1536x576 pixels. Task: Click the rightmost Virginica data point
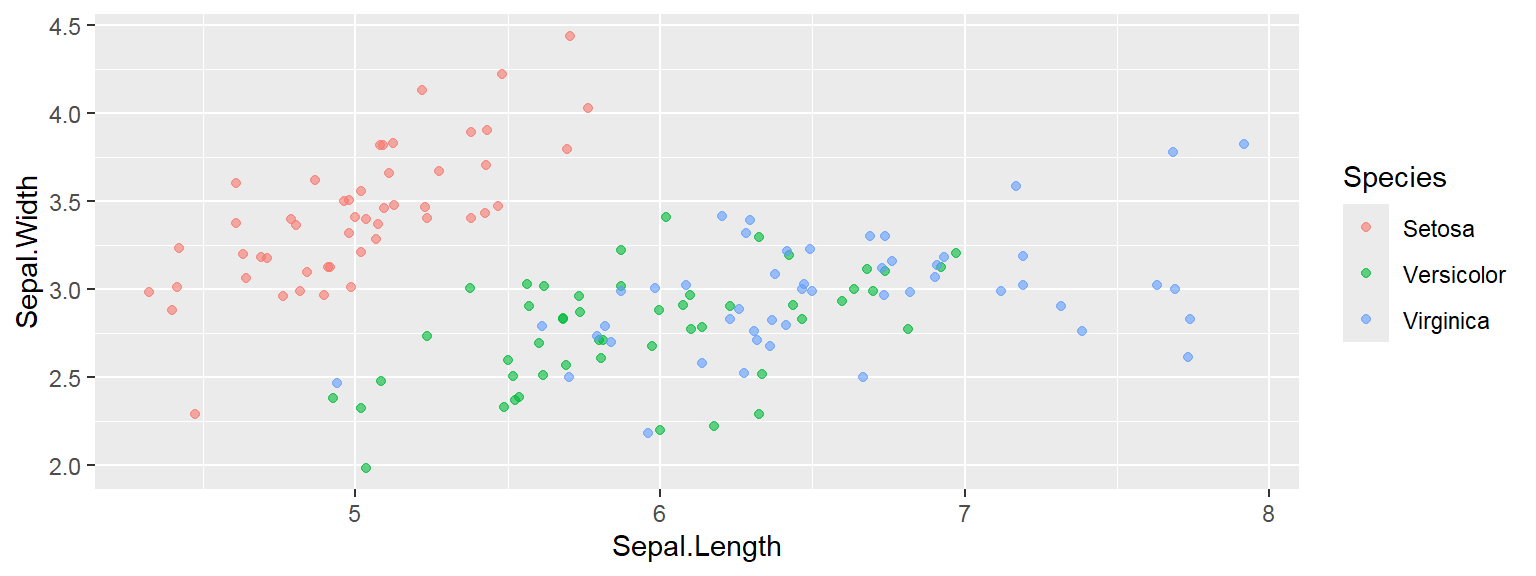click(1244, 144)
